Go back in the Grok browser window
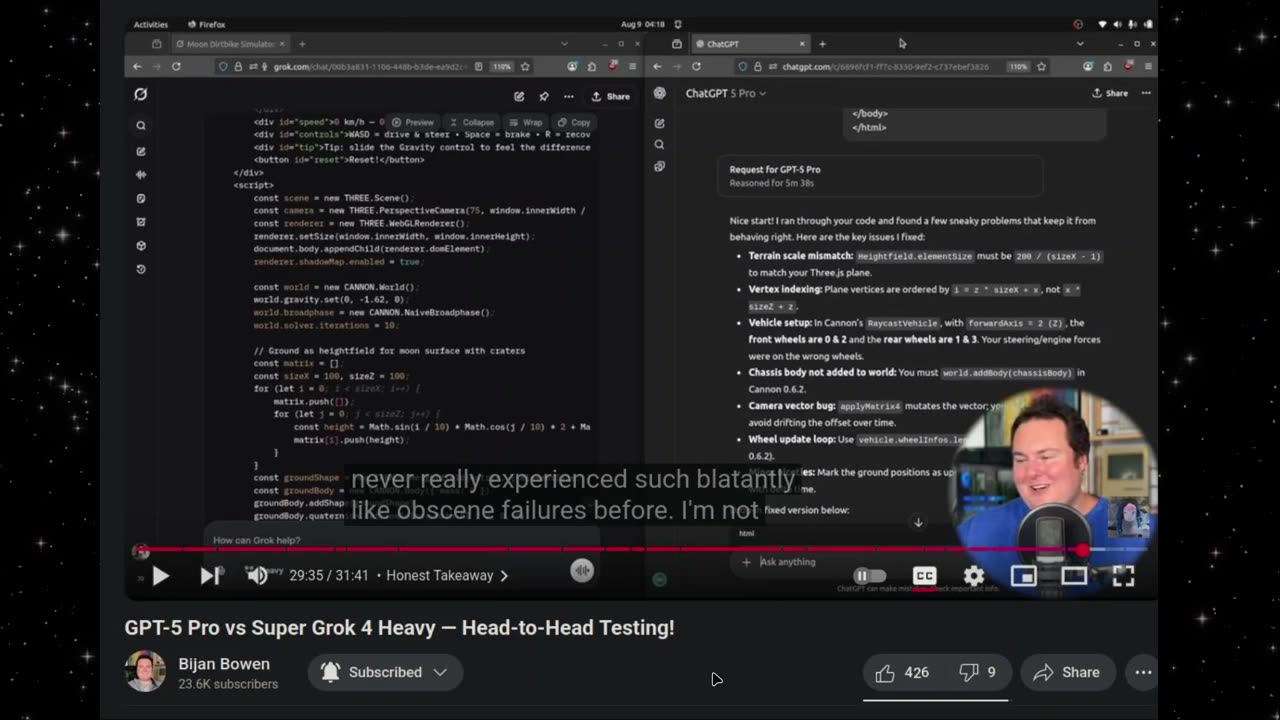The width and height of the screenshot is (1280, 720). [137, 67]
